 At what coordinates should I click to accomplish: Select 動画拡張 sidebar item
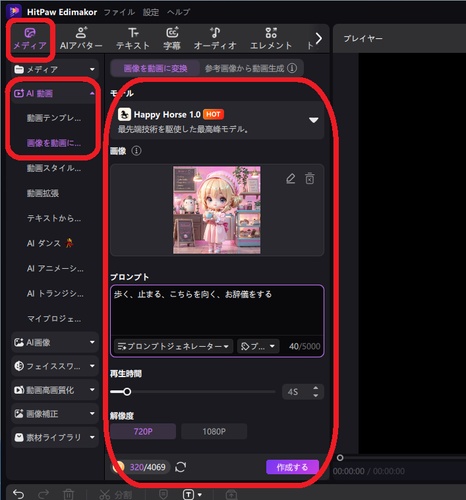43,193
